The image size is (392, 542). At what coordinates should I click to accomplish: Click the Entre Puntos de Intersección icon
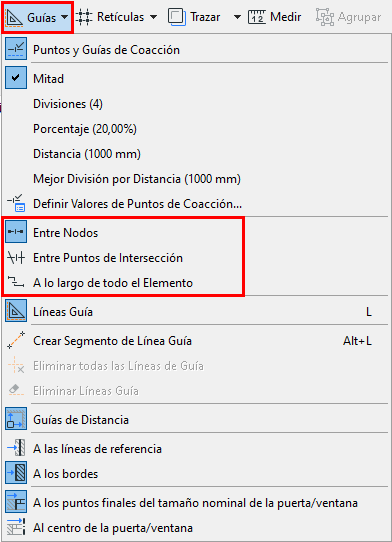[x=16, y=258]
